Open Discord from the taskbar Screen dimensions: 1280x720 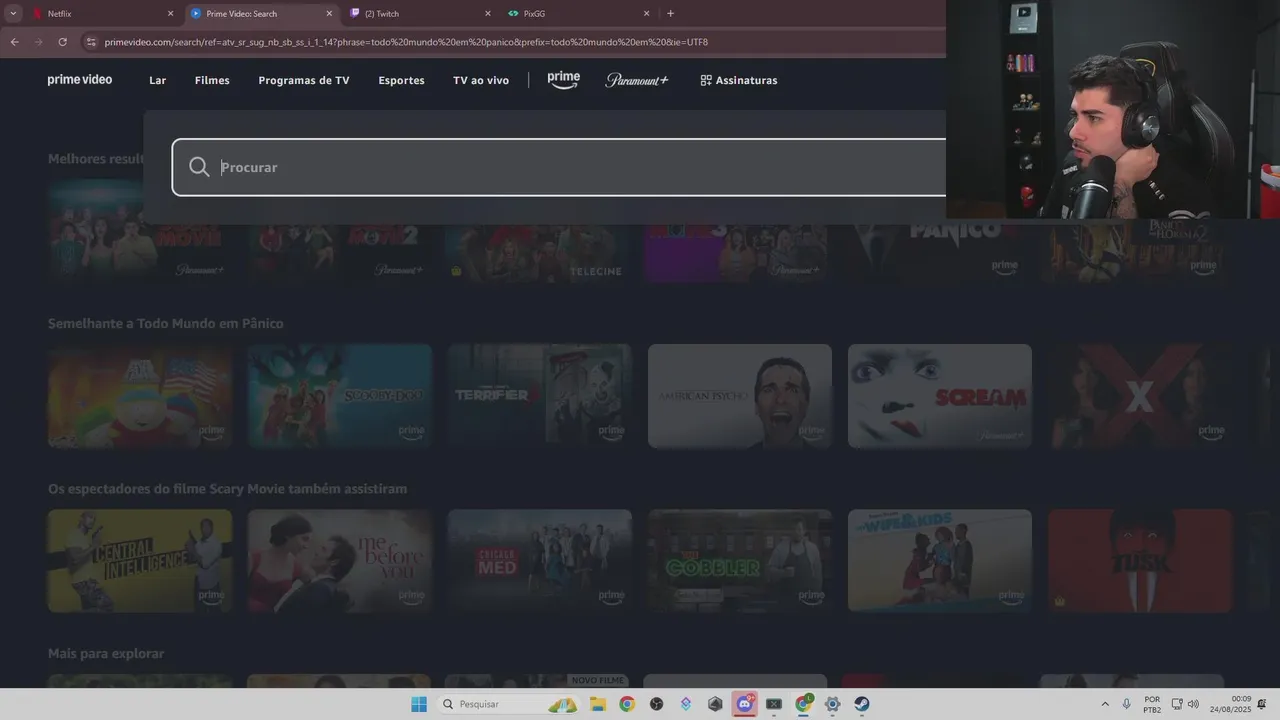pos(745,704)
